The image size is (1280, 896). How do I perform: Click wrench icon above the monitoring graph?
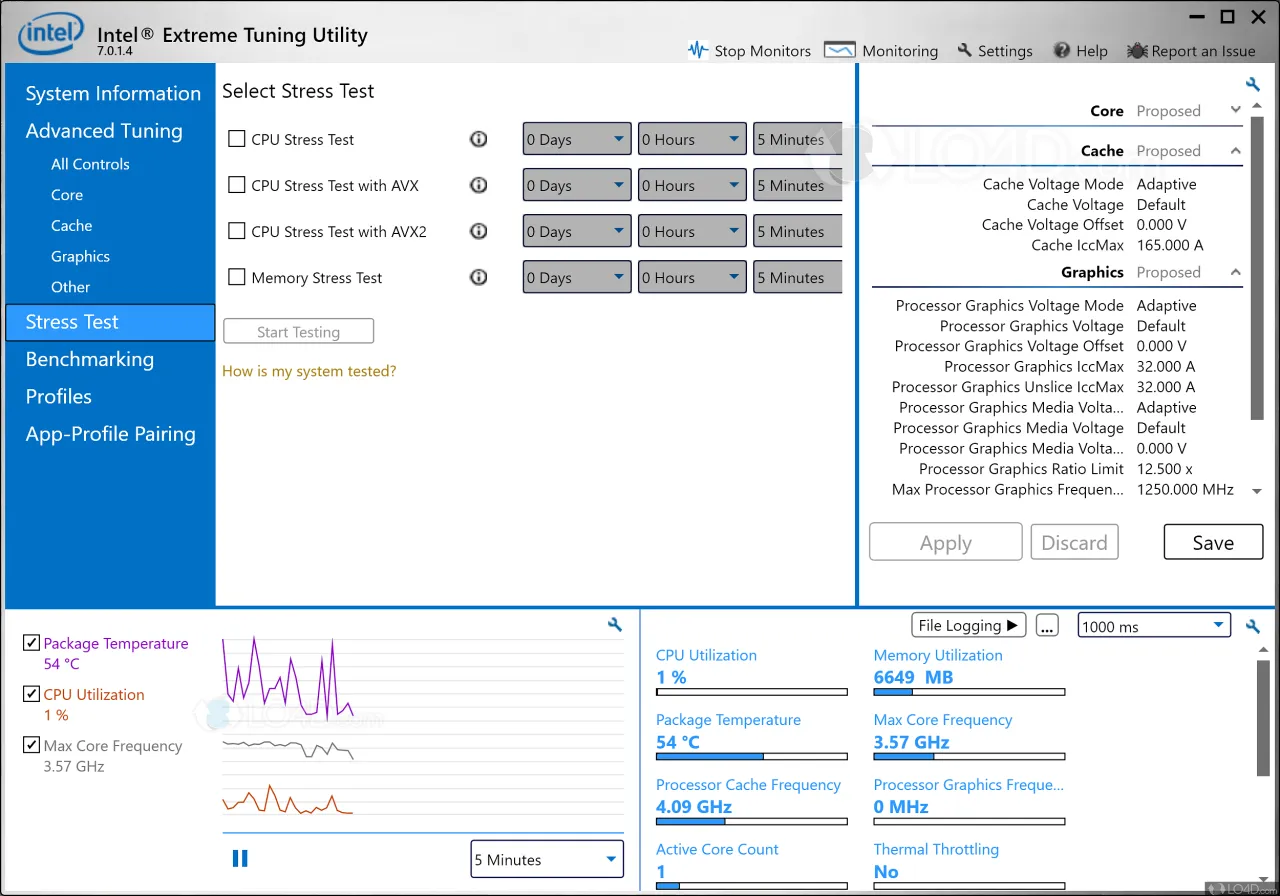pos(615,625)
